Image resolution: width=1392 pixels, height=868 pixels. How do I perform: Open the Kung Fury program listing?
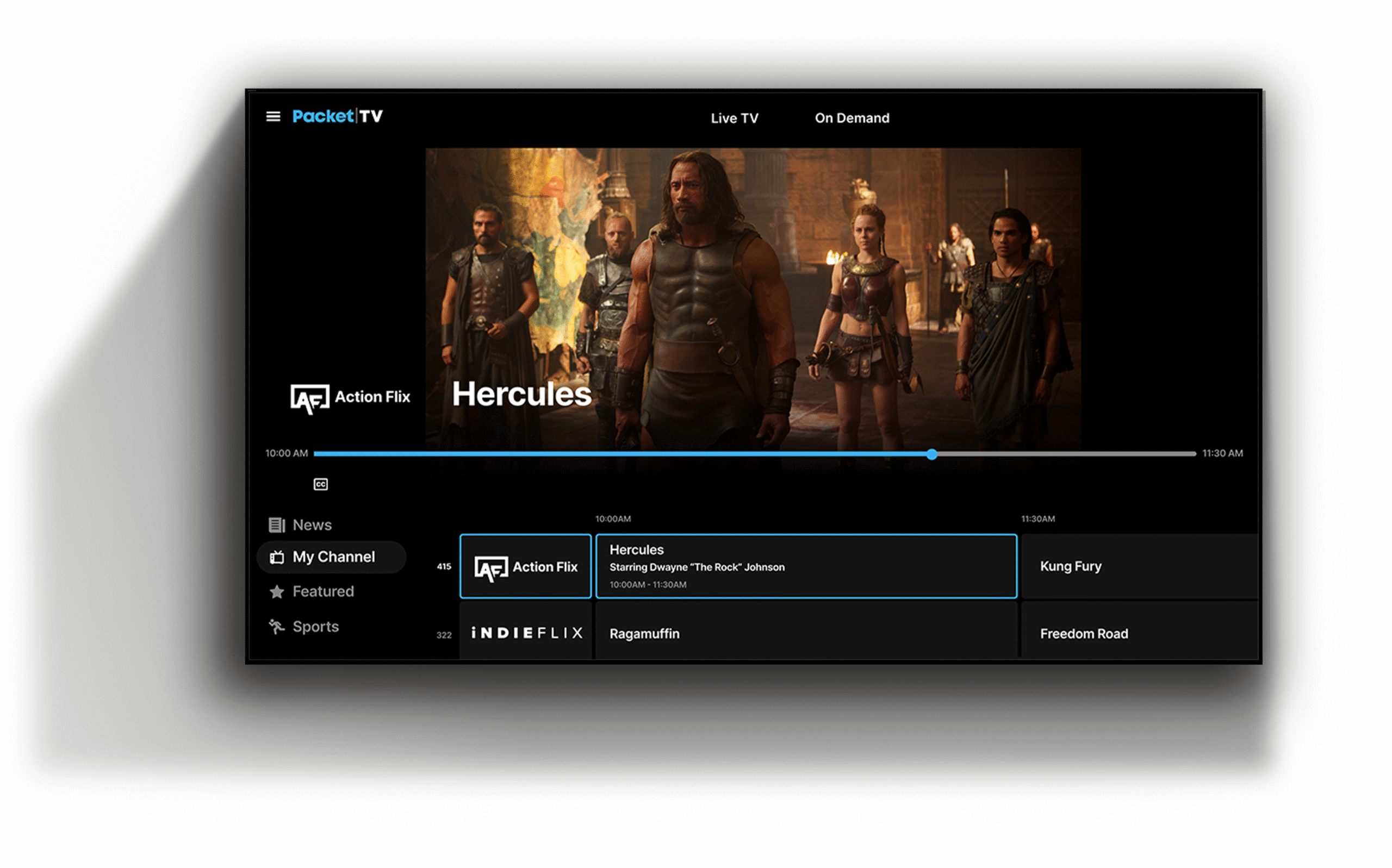(x=1139, y=566)
